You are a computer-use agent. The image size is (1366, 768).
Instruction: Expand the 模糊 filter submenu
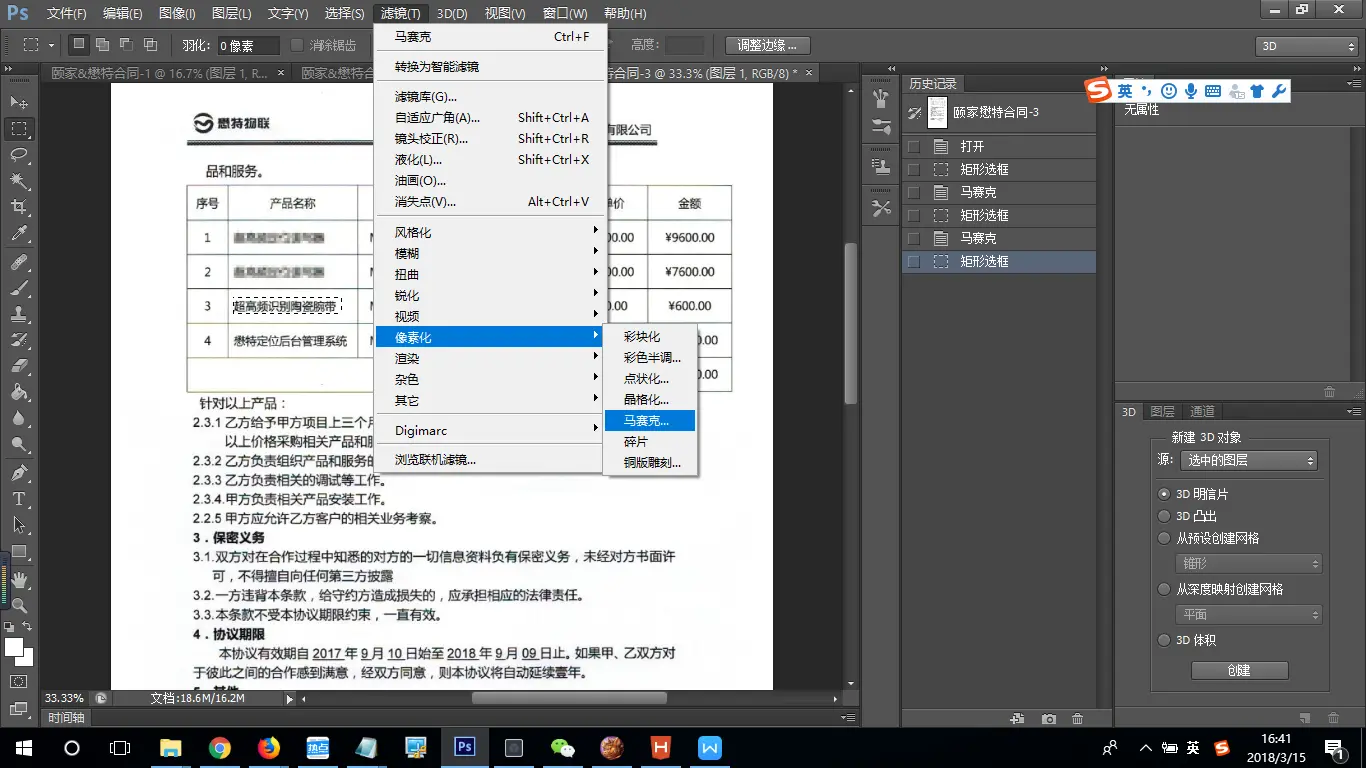click(x=490, y=253)
